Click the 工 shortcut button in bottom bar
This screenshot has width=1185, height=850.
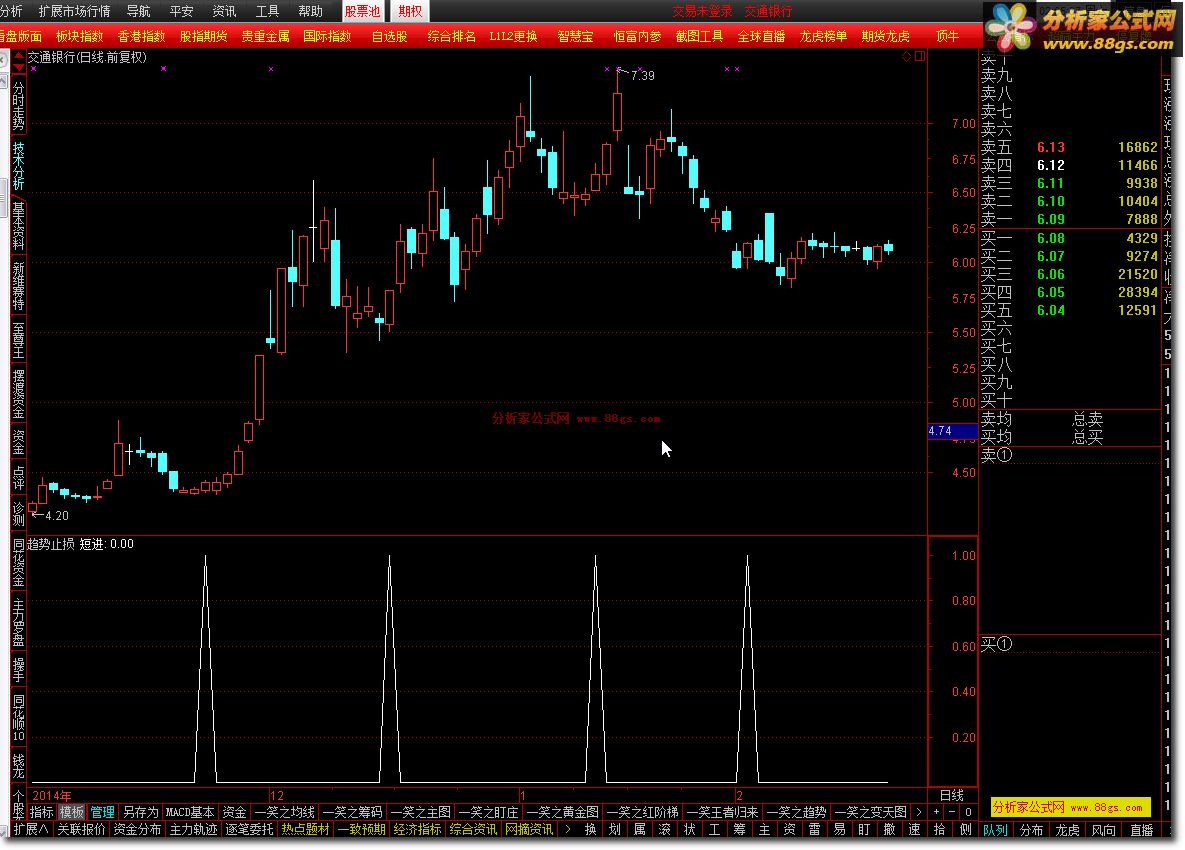[x=714, y=830]
